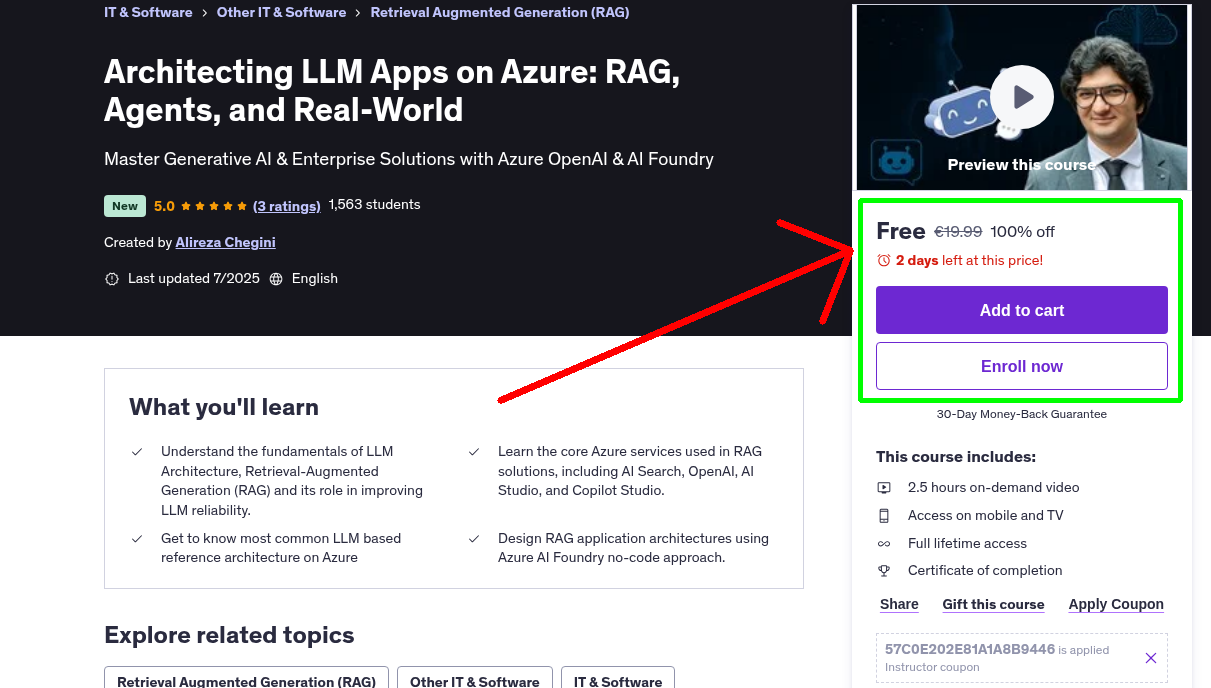Click the course title heading
This screenshot has width=1211, height=688.
tap(392, 90)
